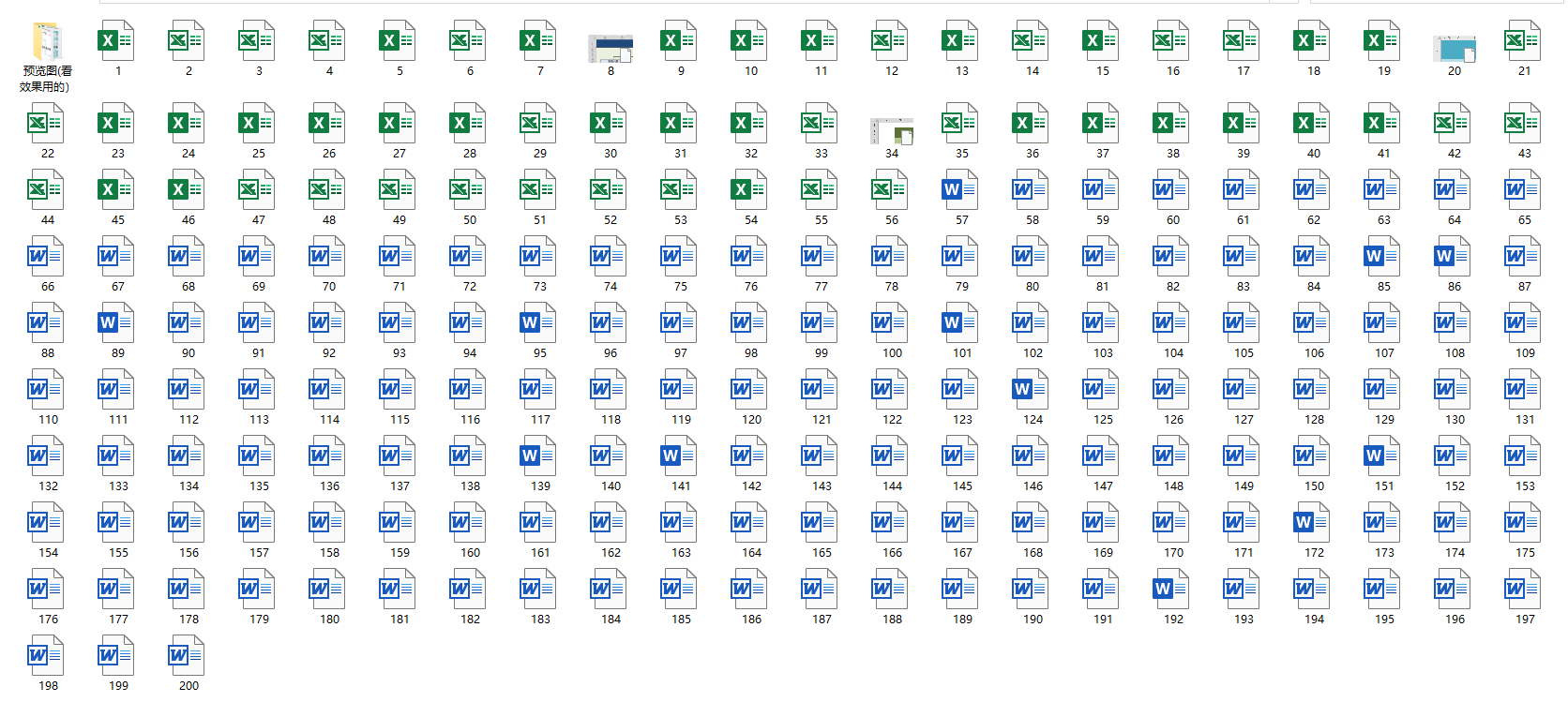Select Excel file named 50
1568x702 pixels.
pos(469,191)
